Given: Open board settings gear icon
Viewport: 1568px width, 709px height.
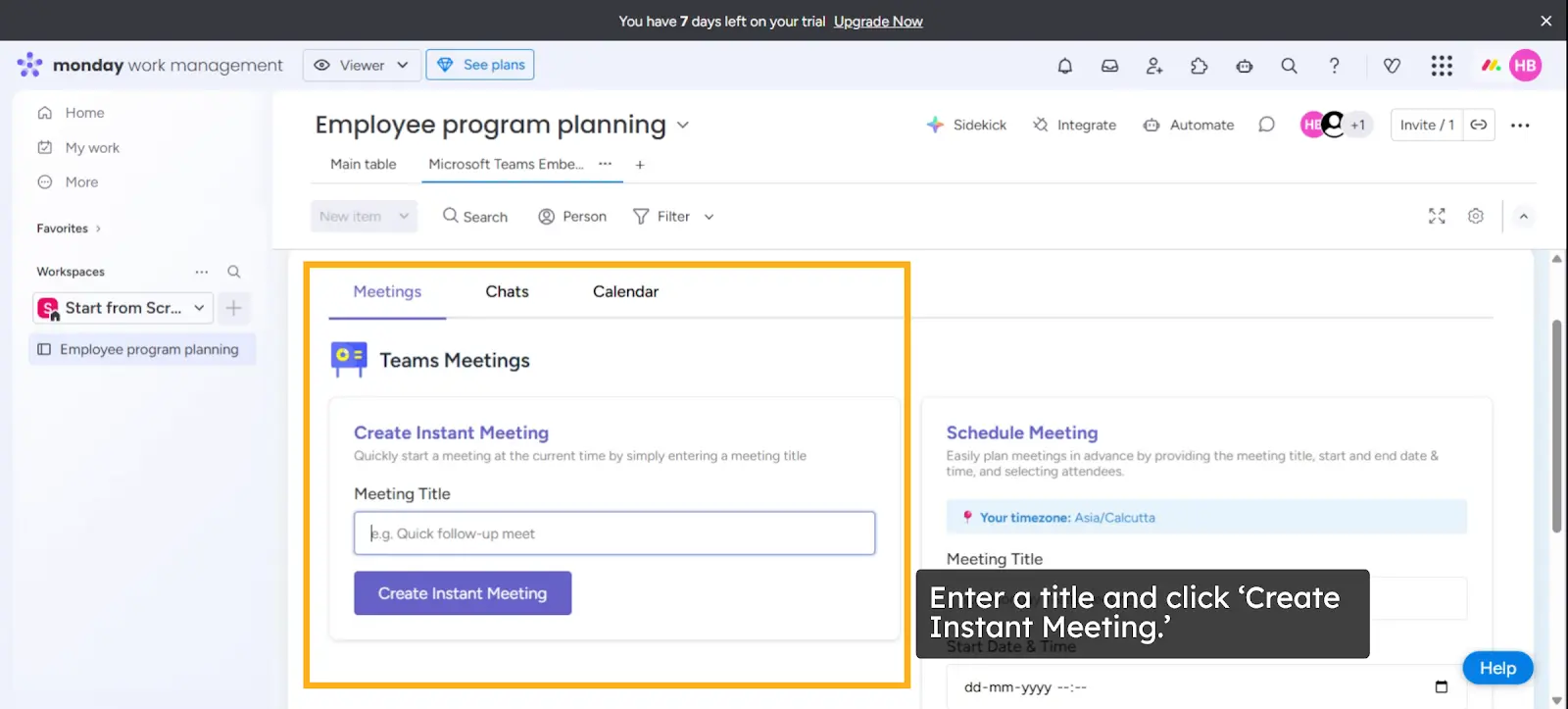Looking at the screenshot, I should click(x=1476, y=216).
